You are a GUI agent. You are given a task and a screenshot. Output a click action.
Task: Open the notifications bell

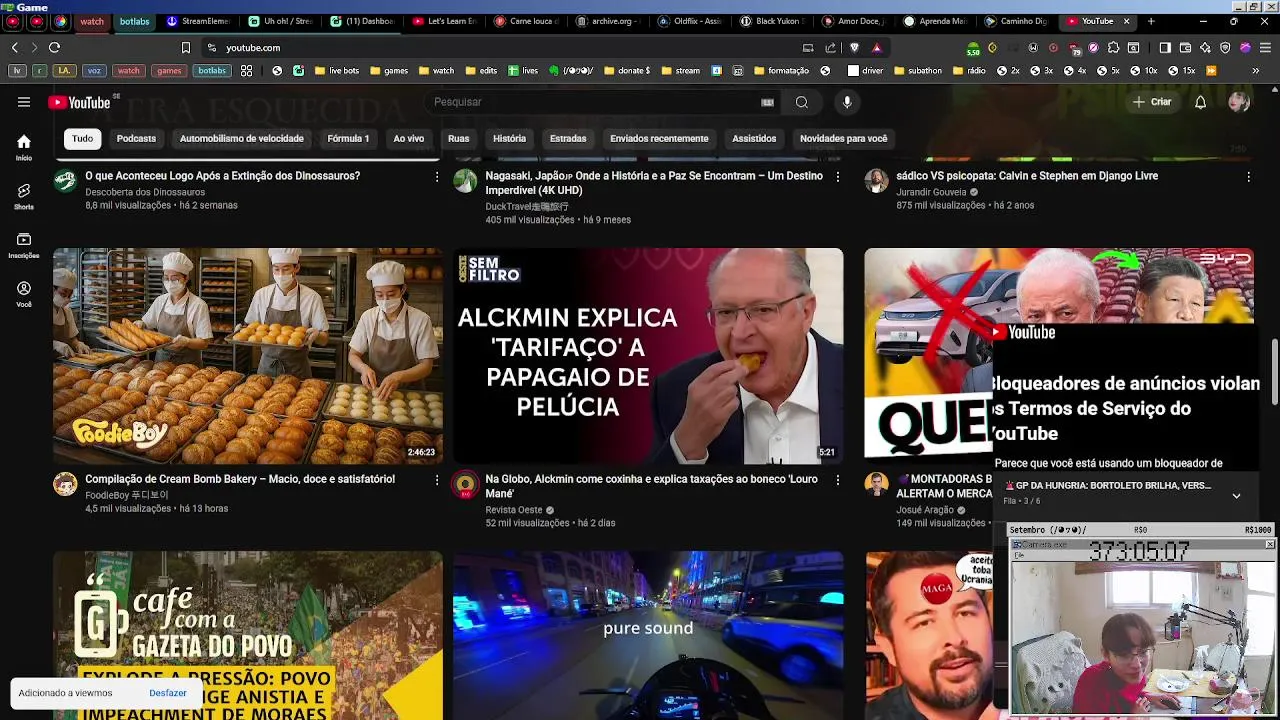tap(1200, 102)
